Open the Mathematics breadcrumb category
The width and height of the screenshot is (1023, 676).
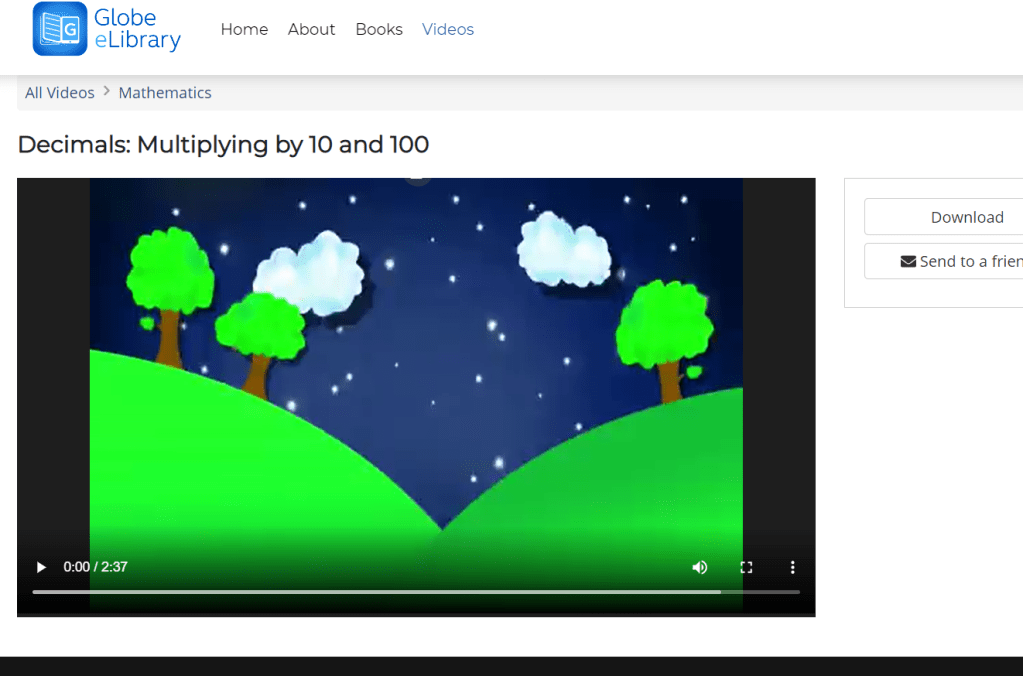(x=165, y=92)
